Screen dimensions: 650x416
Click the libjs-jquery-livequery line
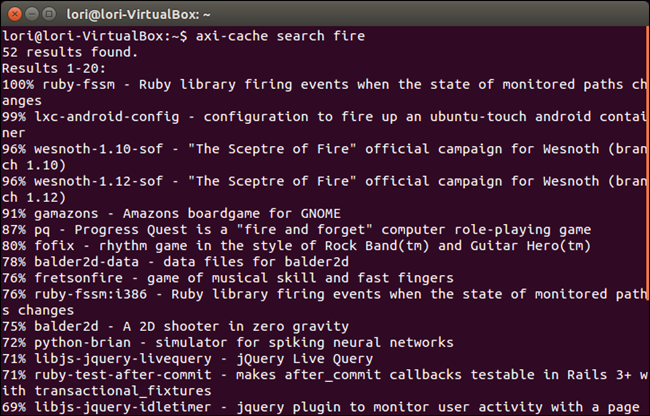coord(187,359)
